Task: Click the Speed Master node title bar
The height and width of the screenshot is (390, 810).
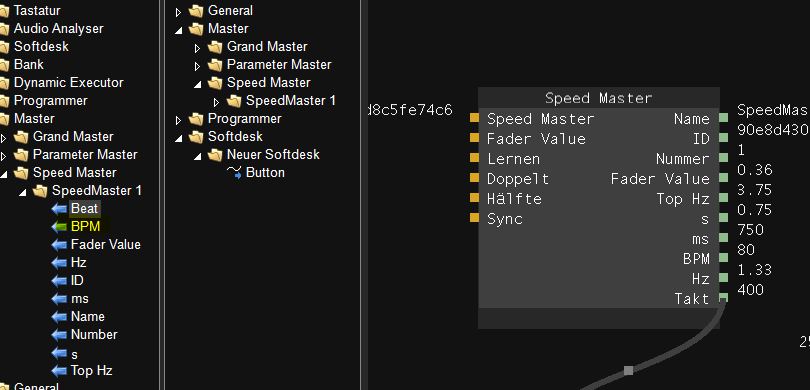Action: (x=599, y=98)
